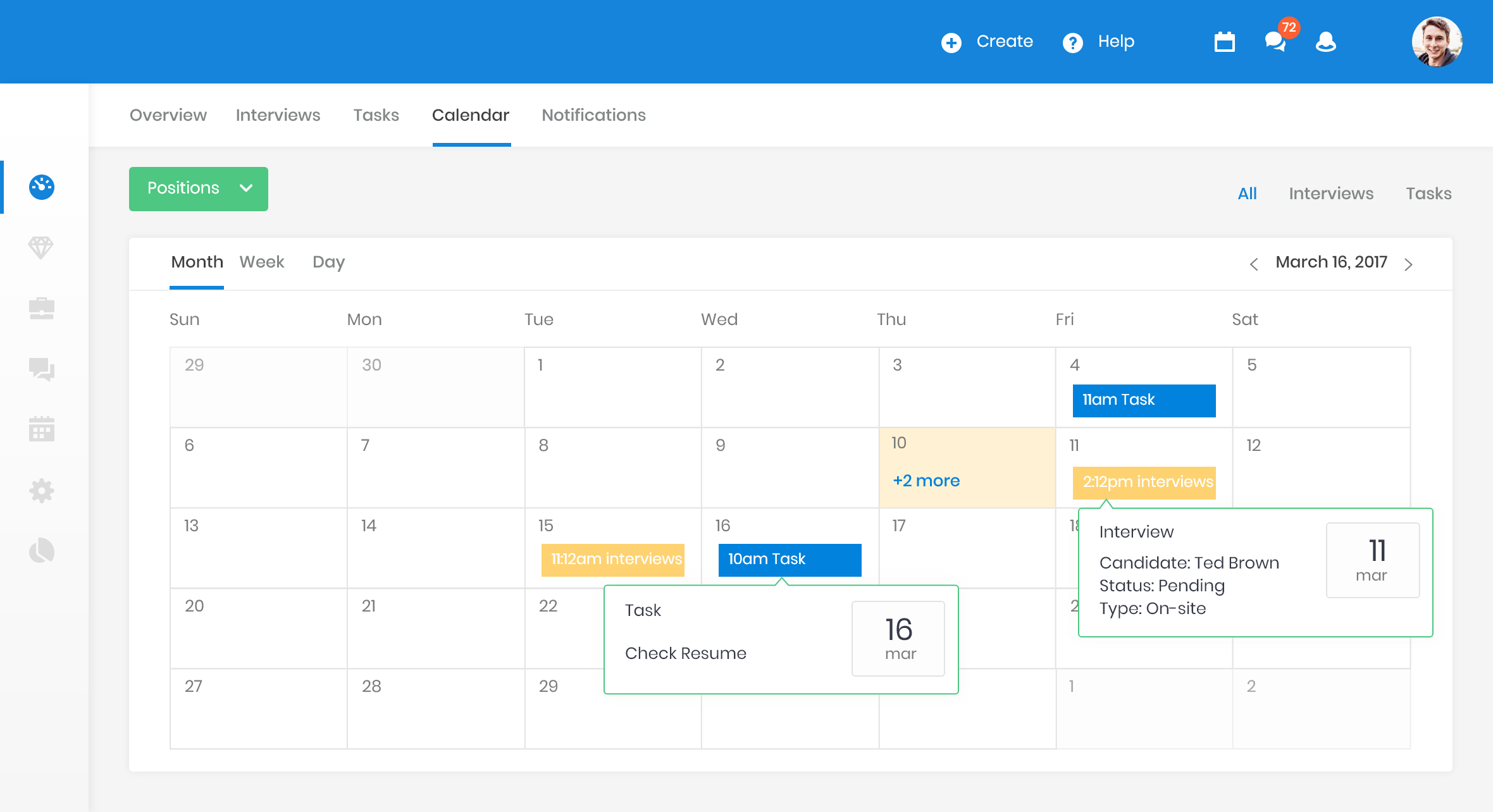Open the 2:12pm interviews event

(x=1144, y=483)
